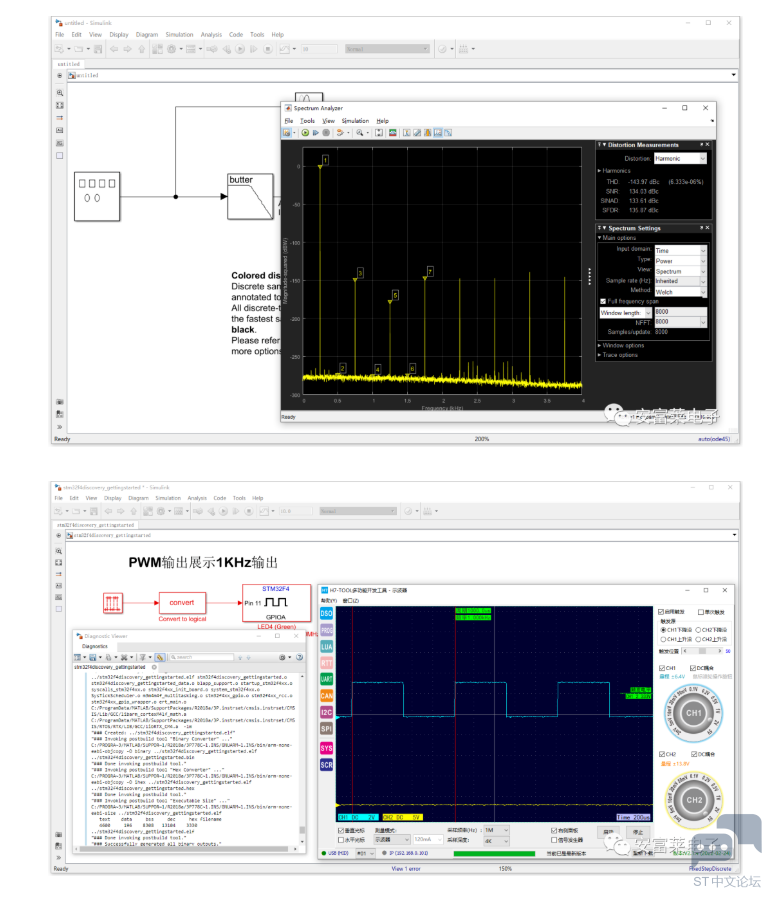The height and width of the screenshot is (897, 770).
Task: Click Model Configuration gear in upper Simulink toolbar
Action: pos(172,49)
